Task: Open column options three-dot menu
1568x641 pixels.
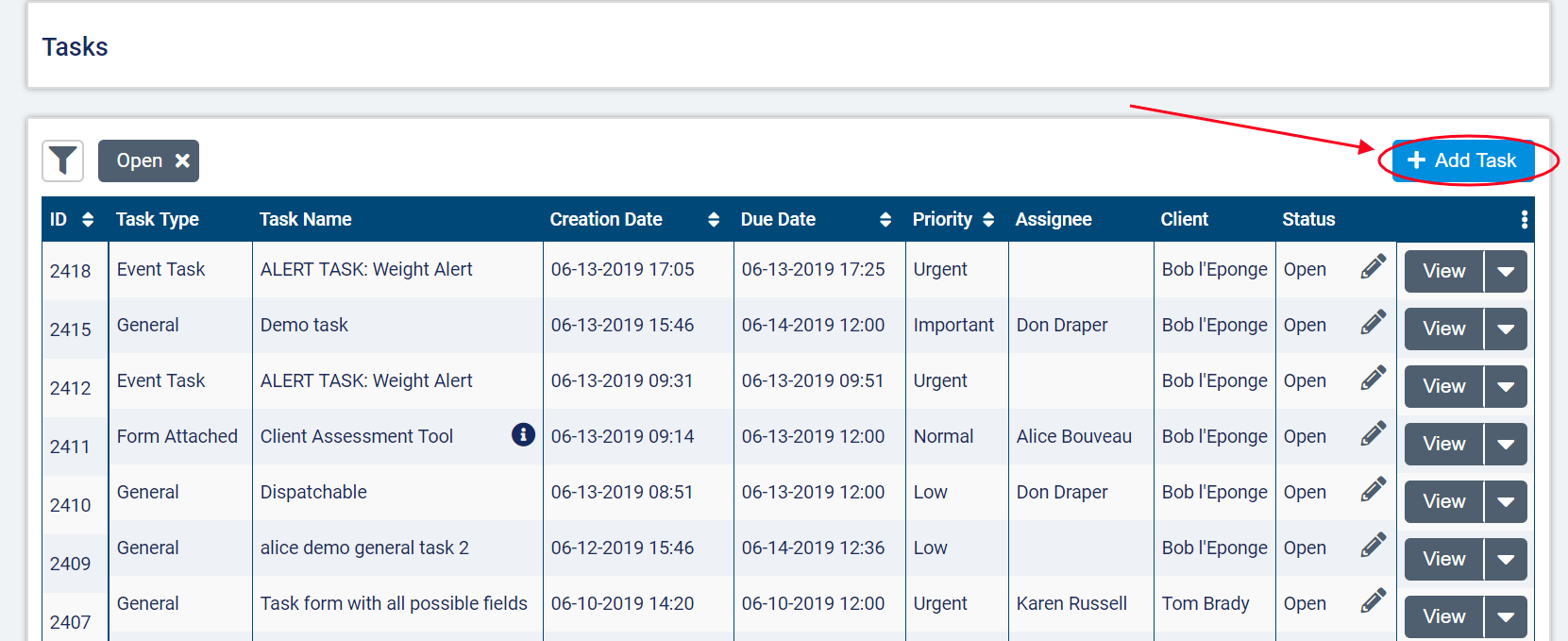Action: click(x=1524, y=220)
